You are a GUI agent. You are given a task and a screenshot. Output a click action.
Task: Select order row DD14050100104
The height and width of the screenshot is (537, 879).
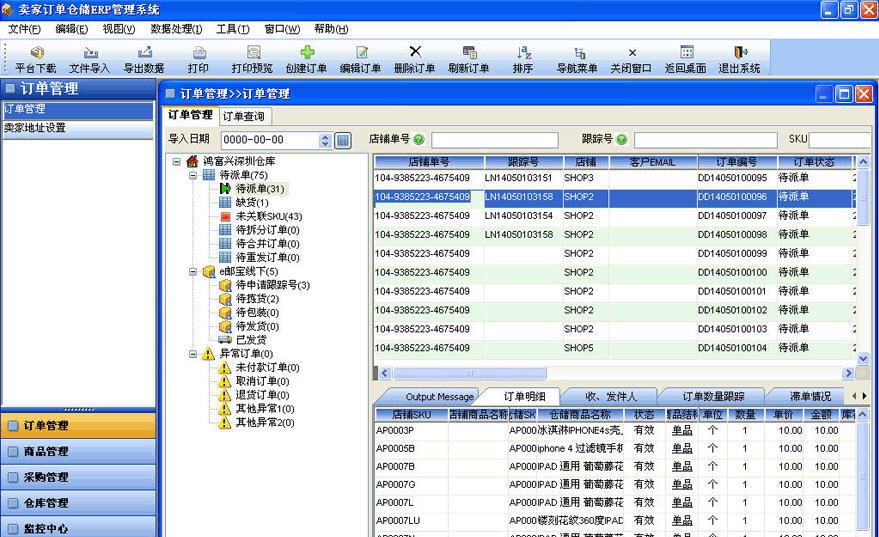[614, 348]
